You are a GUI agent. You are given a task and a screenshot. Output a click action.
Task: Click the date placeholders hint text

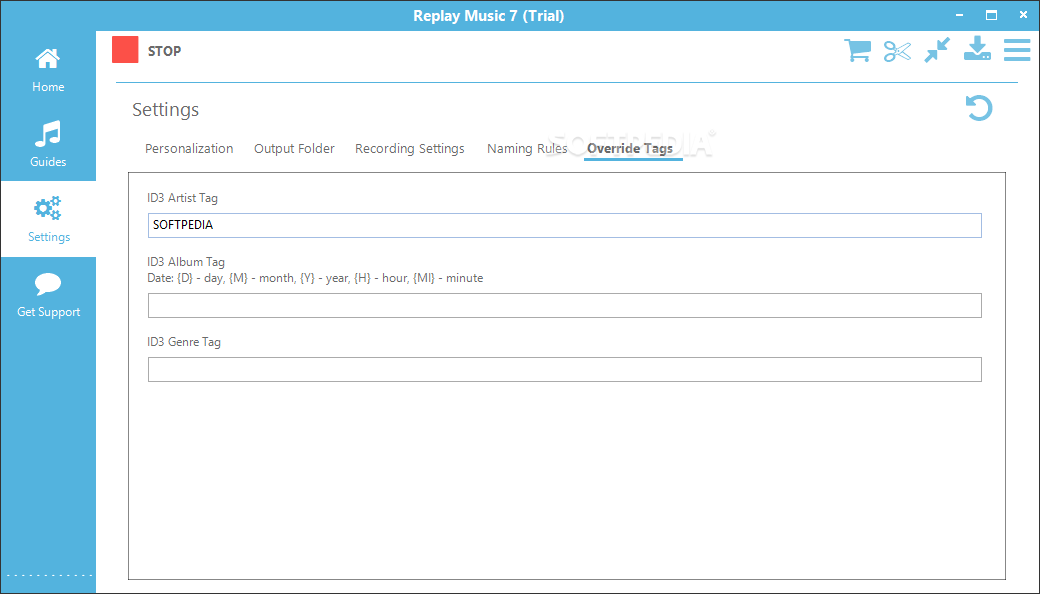pyautogui.click(x=315, y=278)
